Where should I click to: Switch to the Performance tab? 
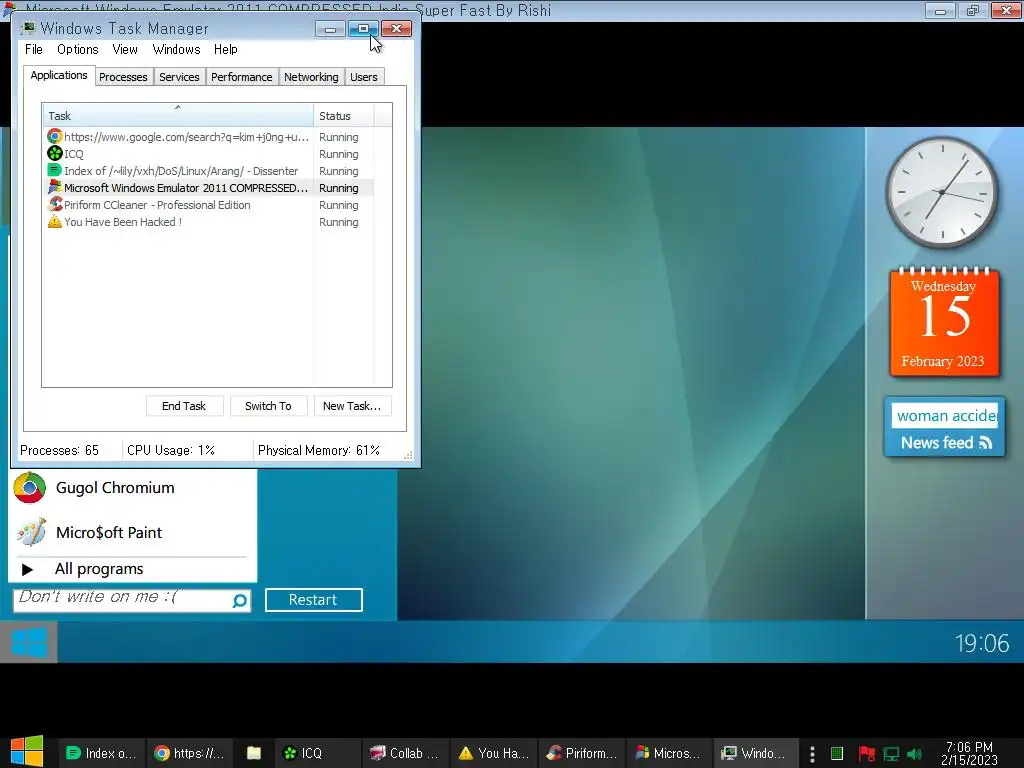pos(242,76)
